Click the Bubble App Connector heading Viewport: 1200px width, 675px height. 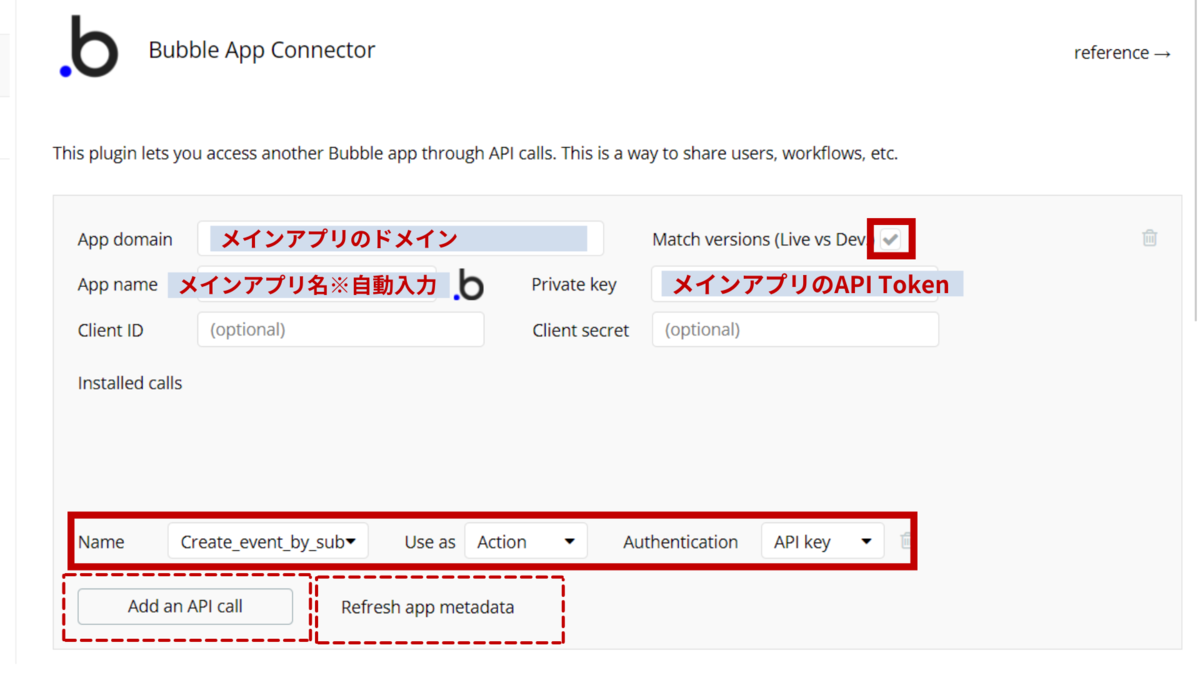click(x=261, y=49)
